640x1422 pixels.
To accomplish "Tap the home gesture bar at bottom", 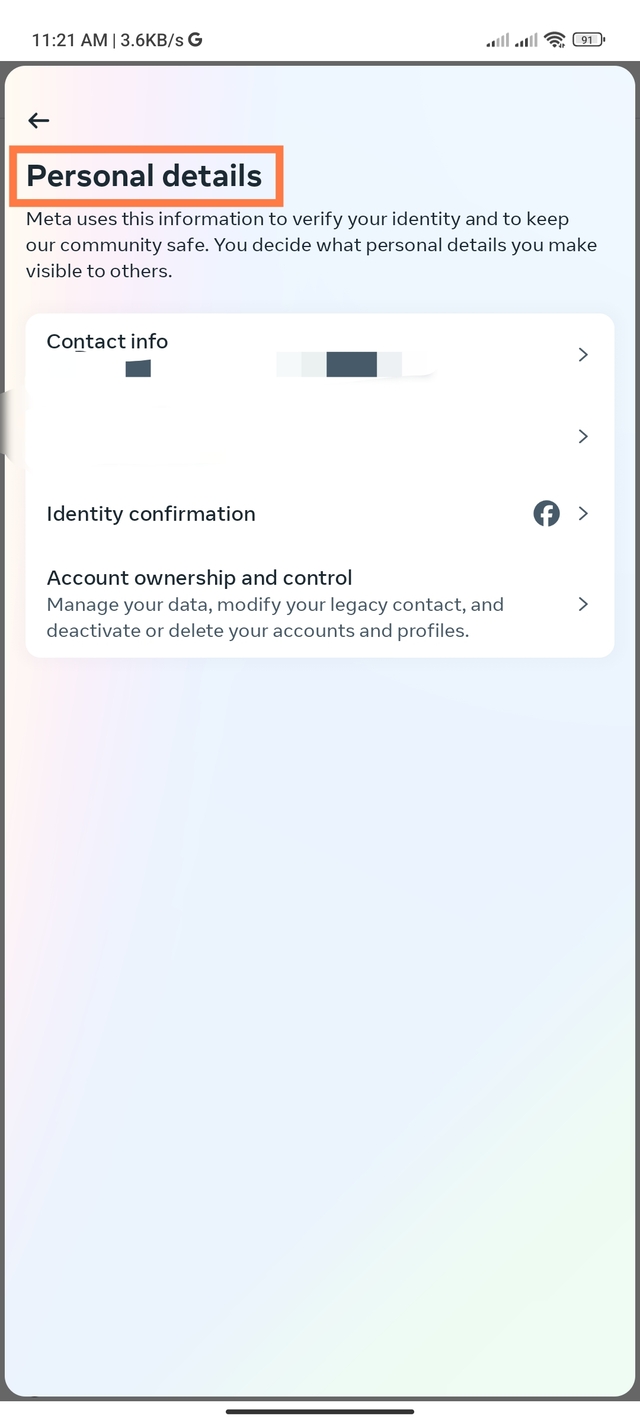I will point(320,1411).
